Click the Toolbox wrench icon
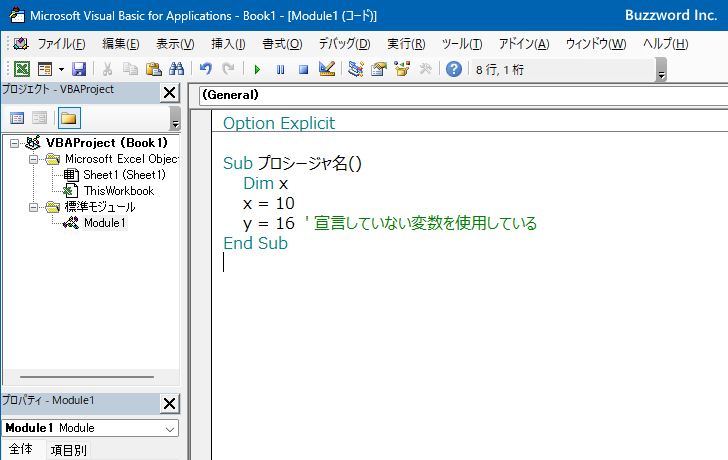 (425, 69)
